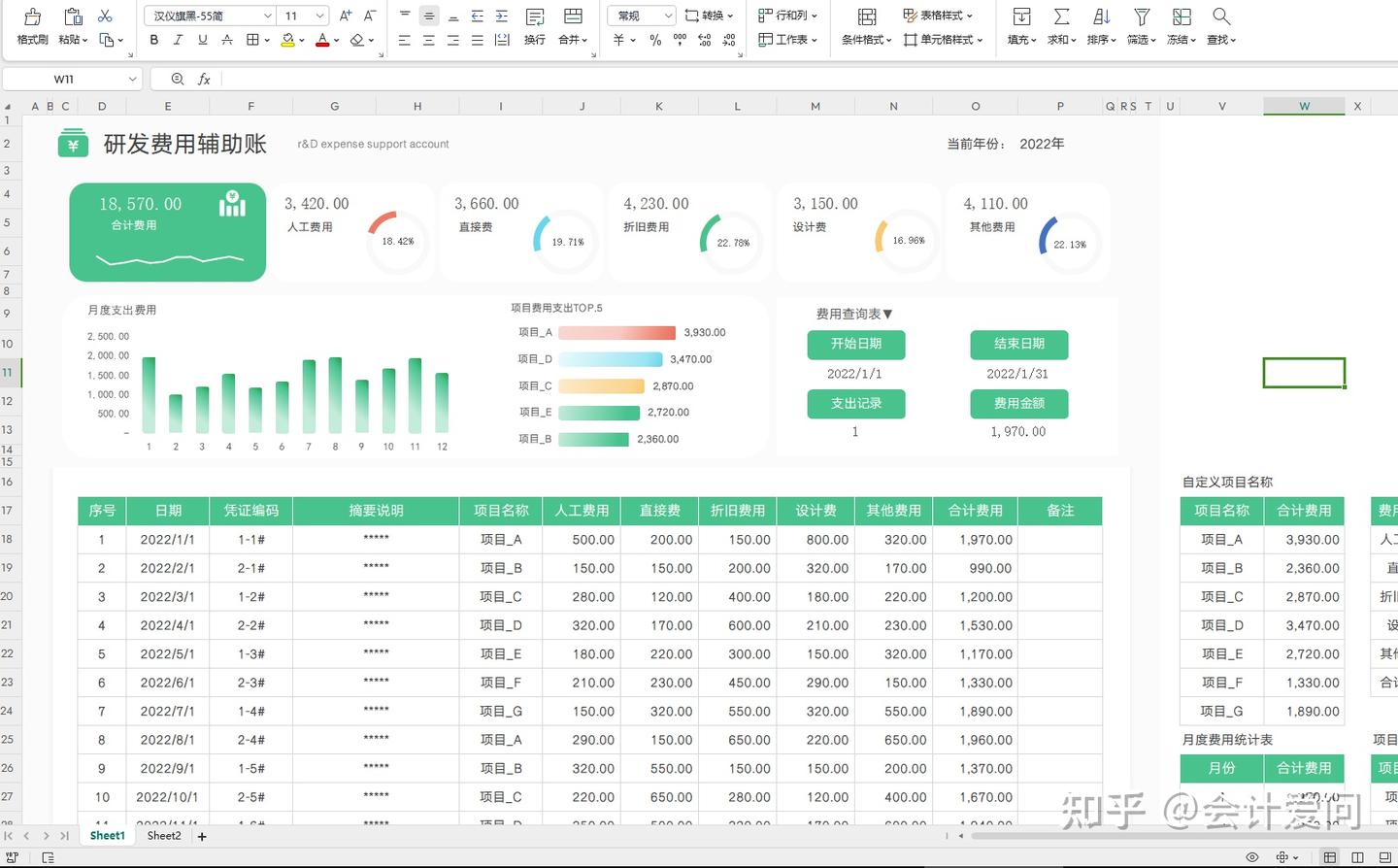Click the Eraser clear-format icon
This screenshot has height=868, width=1398.
tap(357, 40)
